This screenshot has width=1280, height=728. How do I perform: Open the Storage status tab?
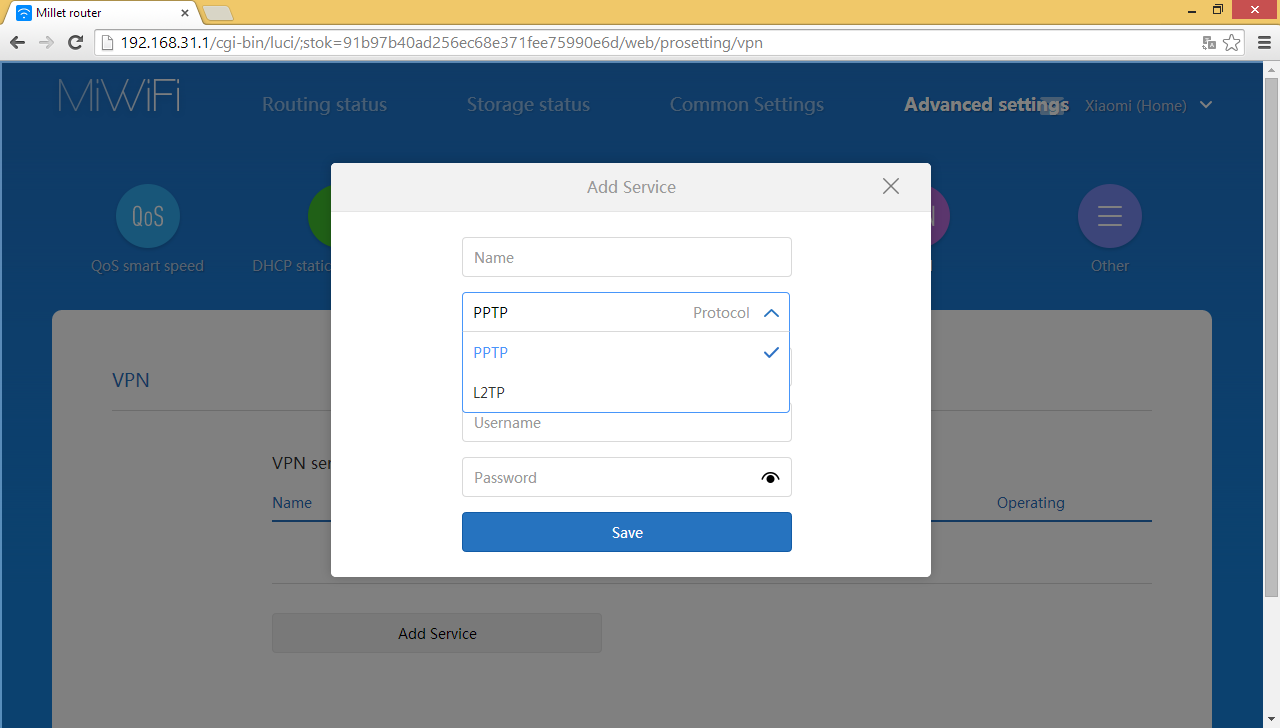[528, 105]
